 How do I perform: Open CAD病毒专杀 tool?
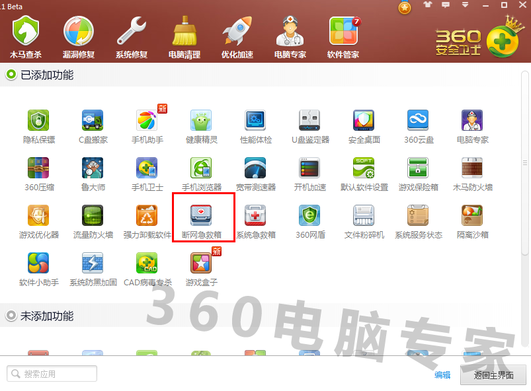point(147,269)
